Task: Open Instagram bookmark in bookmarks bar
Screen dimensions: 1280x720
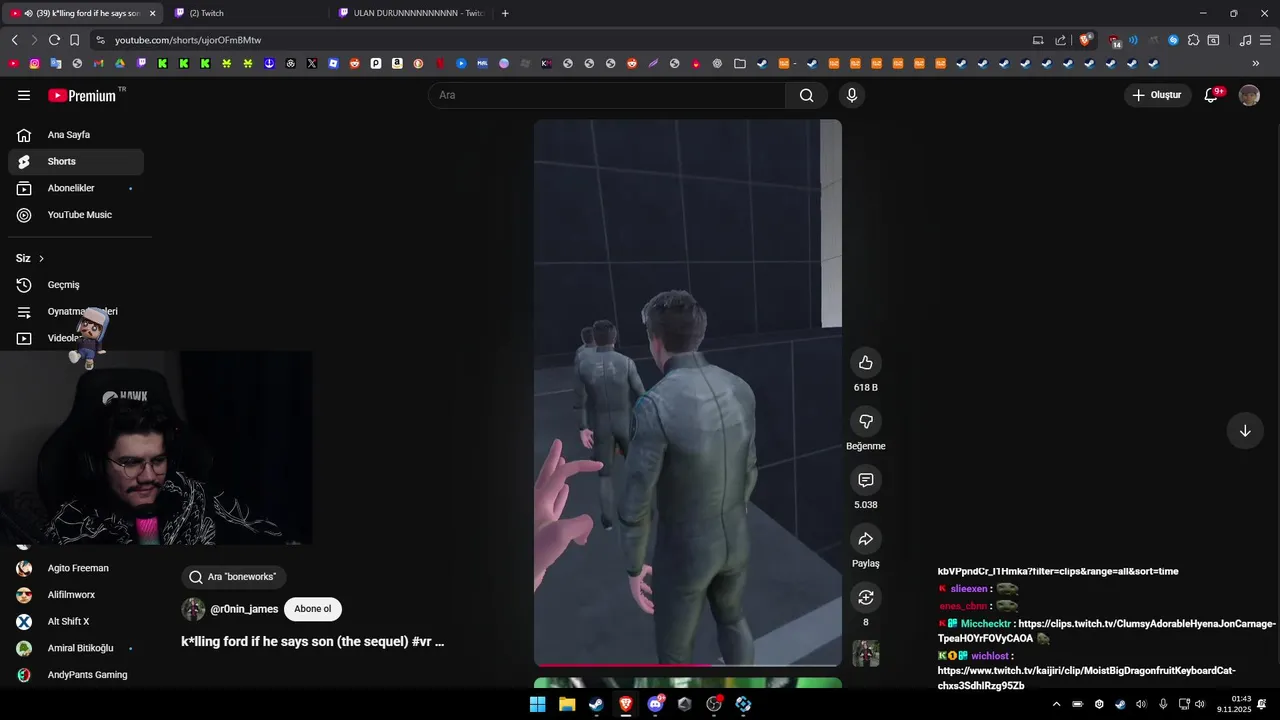Action: click(x=35, y=63)
